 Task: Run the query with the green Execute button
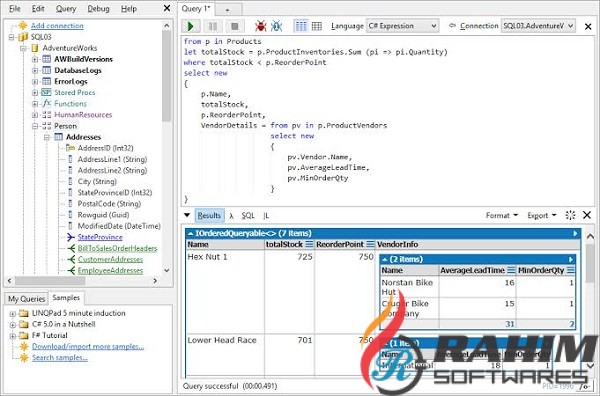coord(191,26)
